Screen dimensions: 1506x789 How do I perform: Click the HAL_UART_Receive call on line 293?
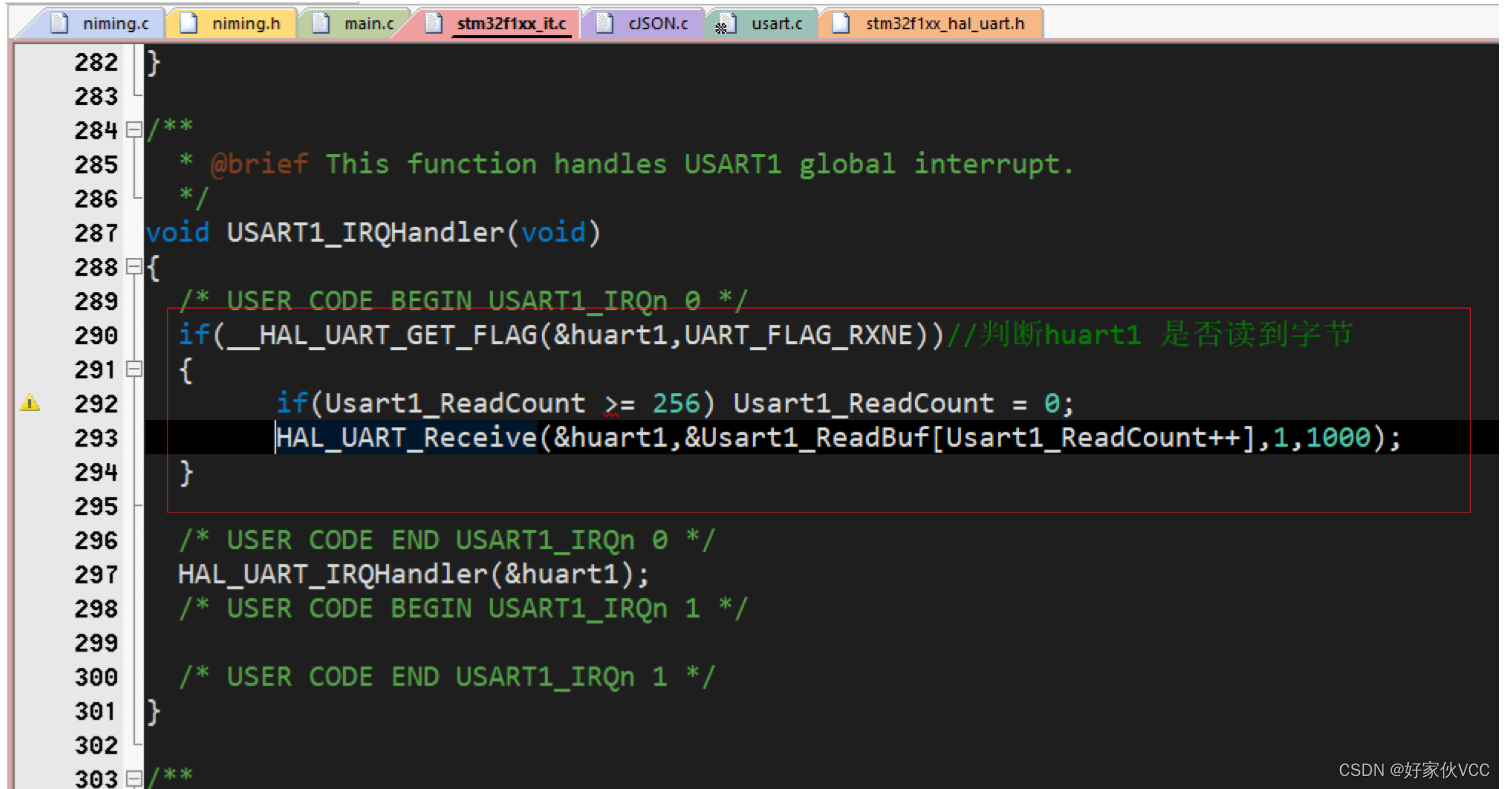[x=407, y=438]
